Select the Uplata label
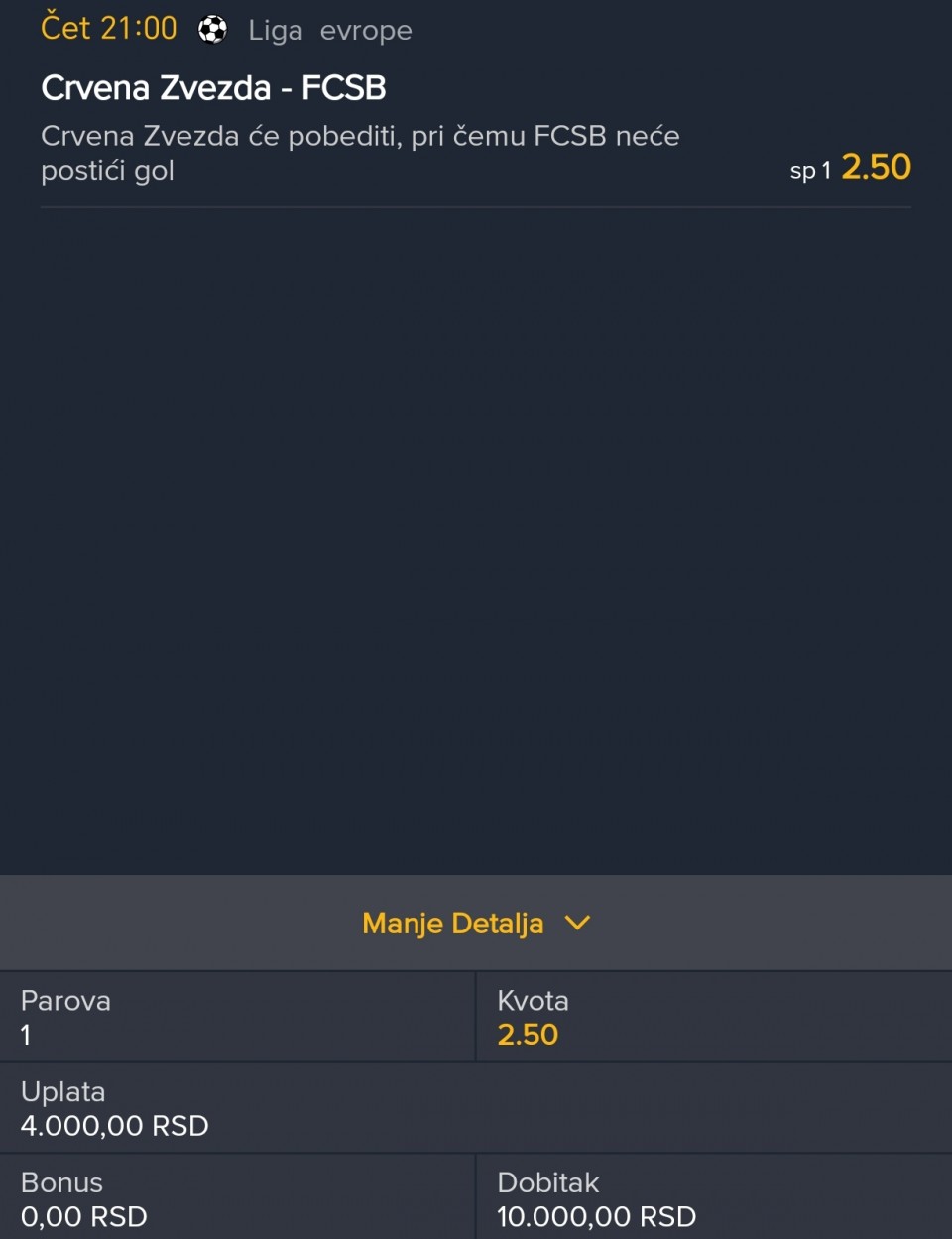This screenshot has height=1239, width=952. coord(63,1091)
